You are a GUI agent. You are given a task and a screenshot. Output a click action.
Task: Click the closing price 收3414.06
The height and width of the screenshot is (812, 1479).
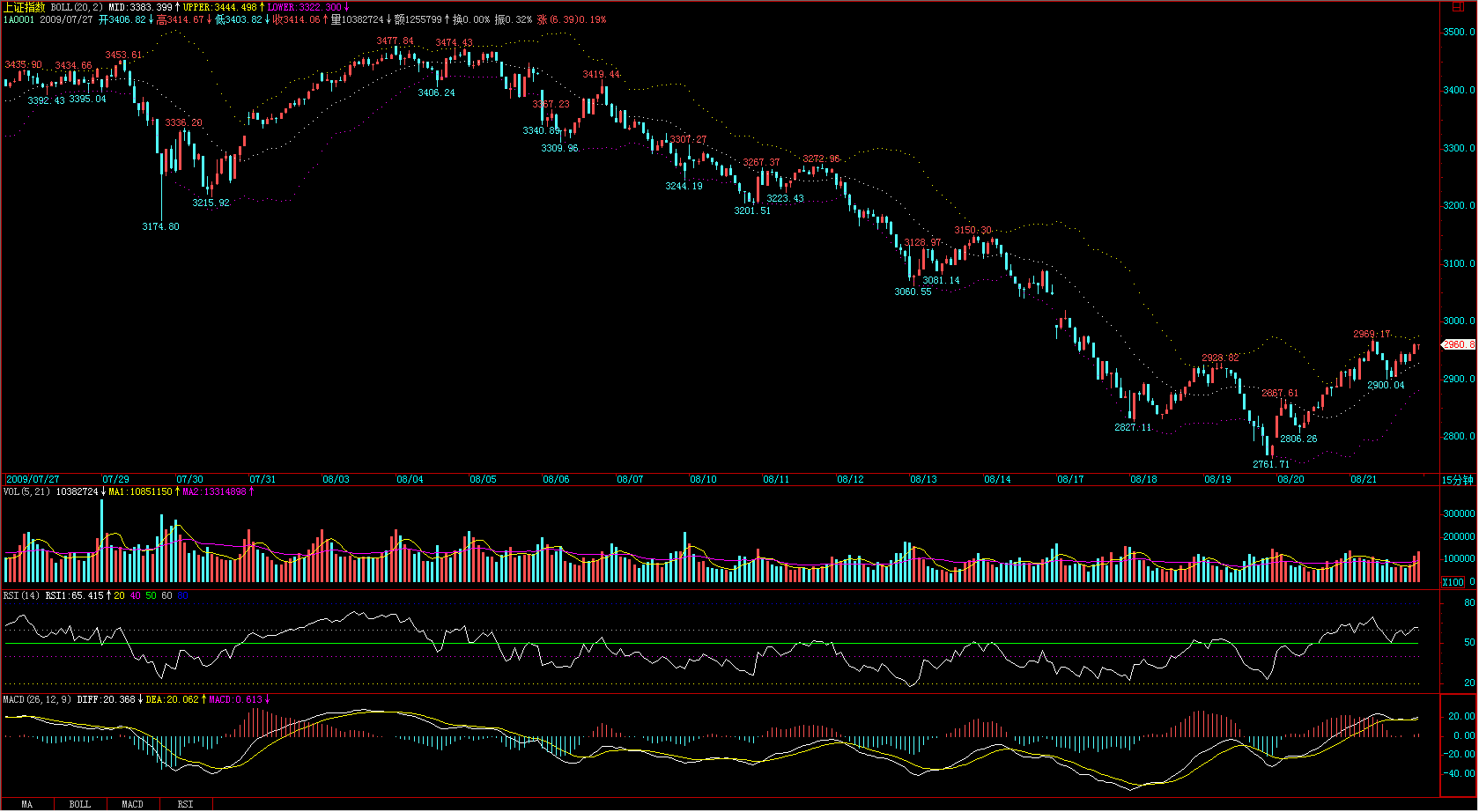pos(297,19)
